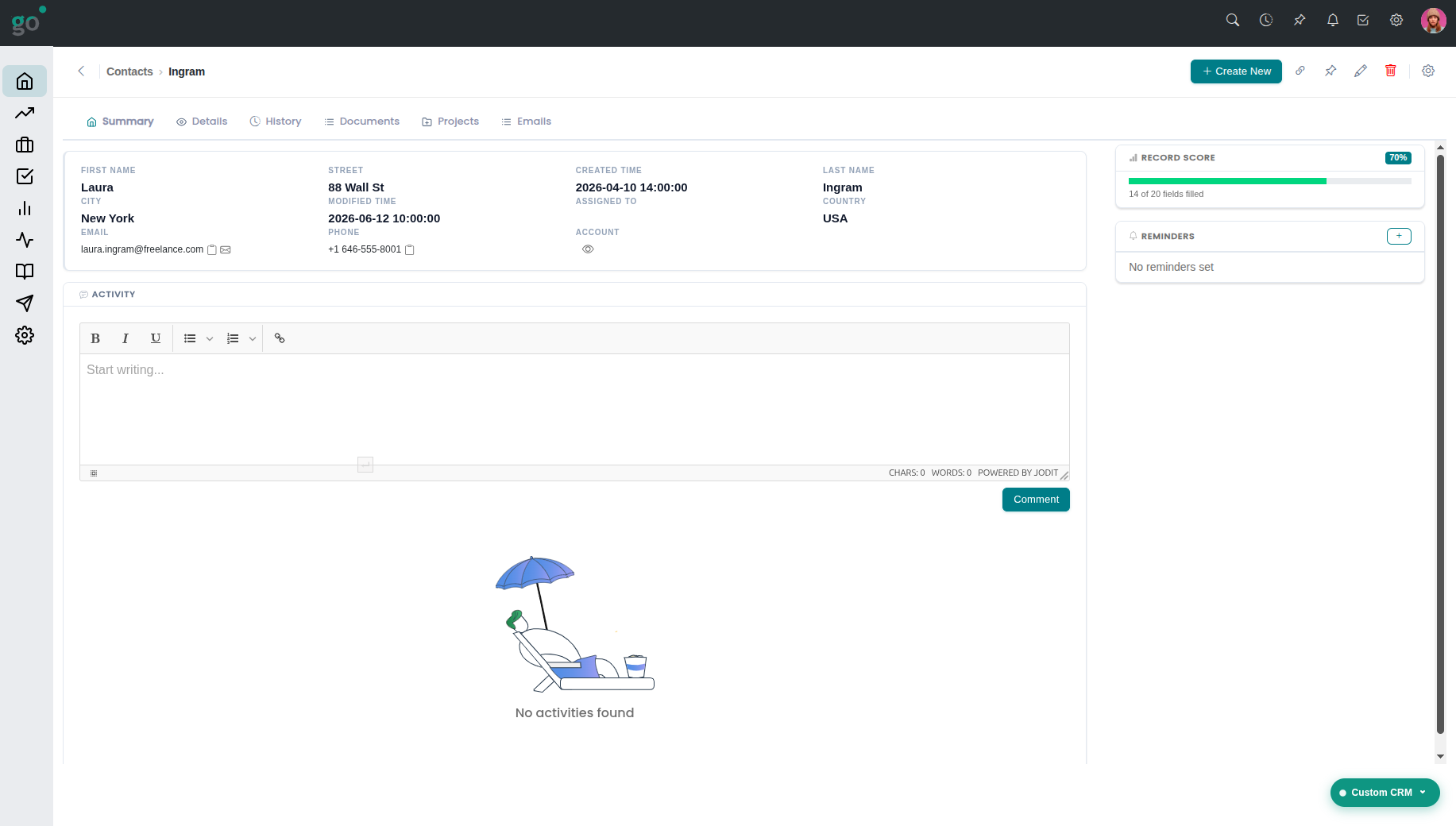Open Custom CRM dropdown
Image resolution: width=1456 pixels, height=826 pixels.
1385,793
